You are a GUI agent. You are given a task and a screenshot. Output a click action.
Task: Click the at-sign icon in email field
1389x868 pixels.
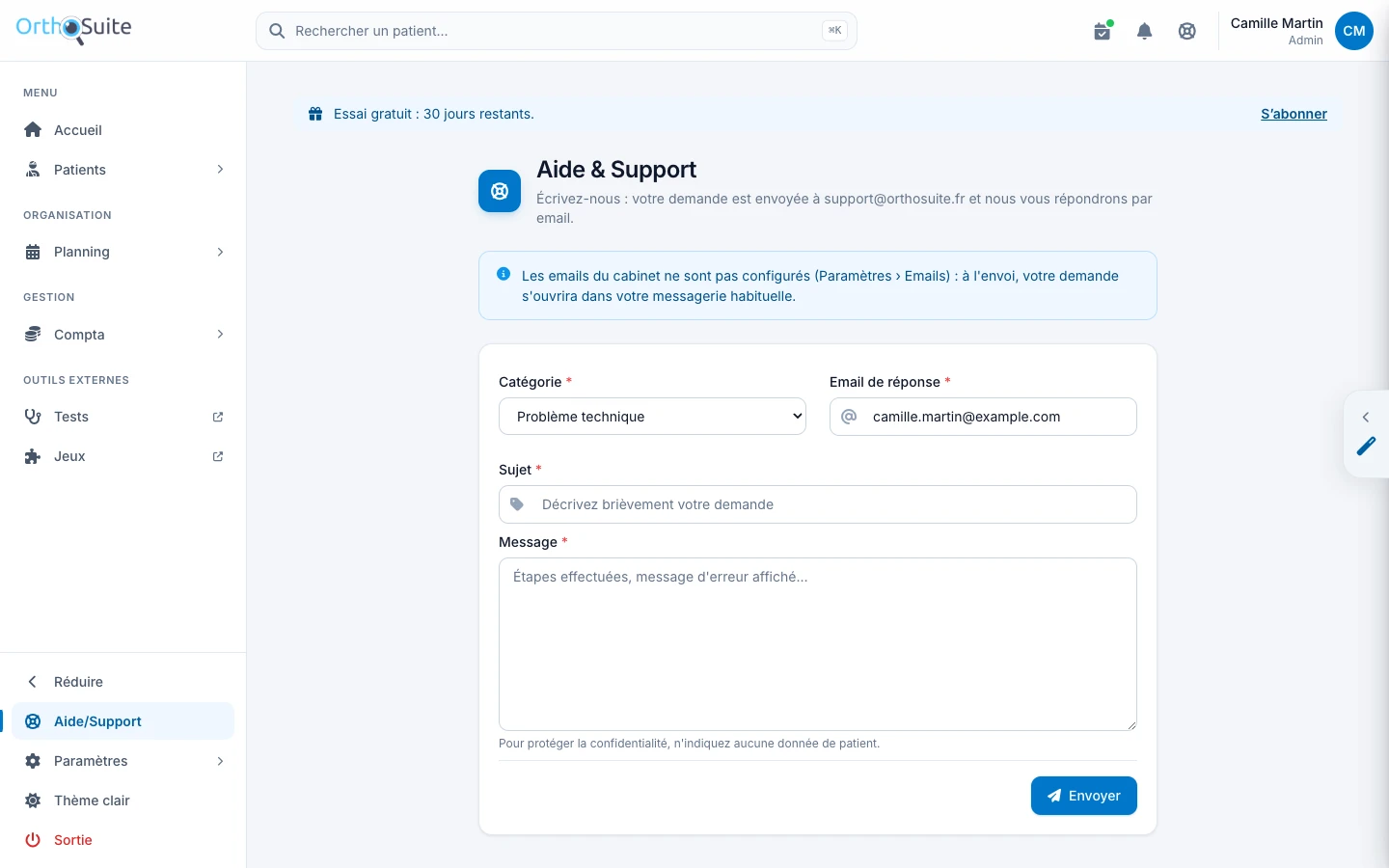pyautogui.click(x=849, y=417)
